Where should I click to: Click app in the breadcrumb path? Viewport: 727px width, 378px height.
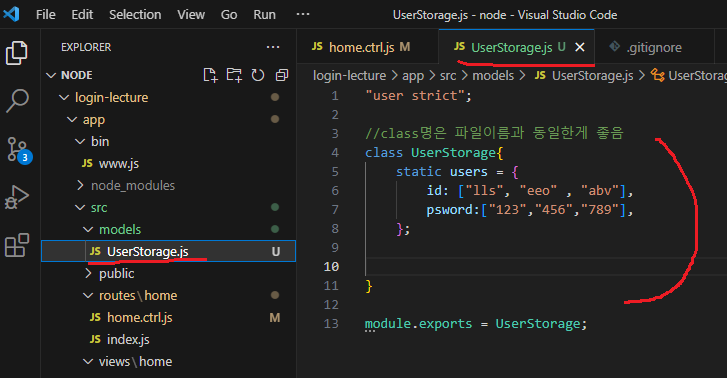click(413, 76)
